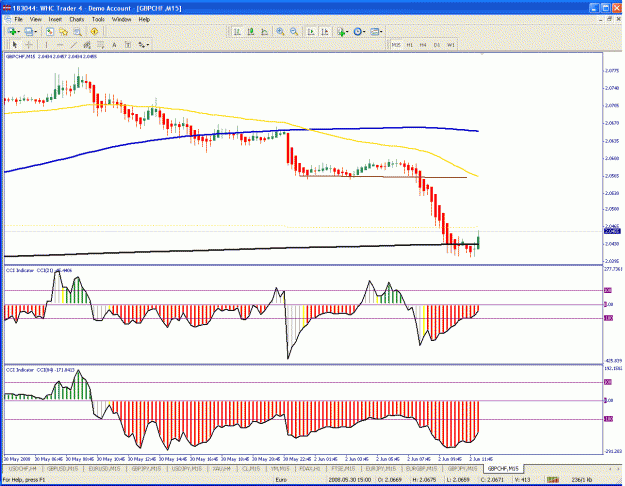Open the Indicators list icon
This screenshot has height=486, width=625.
click(x=341, y=31)
